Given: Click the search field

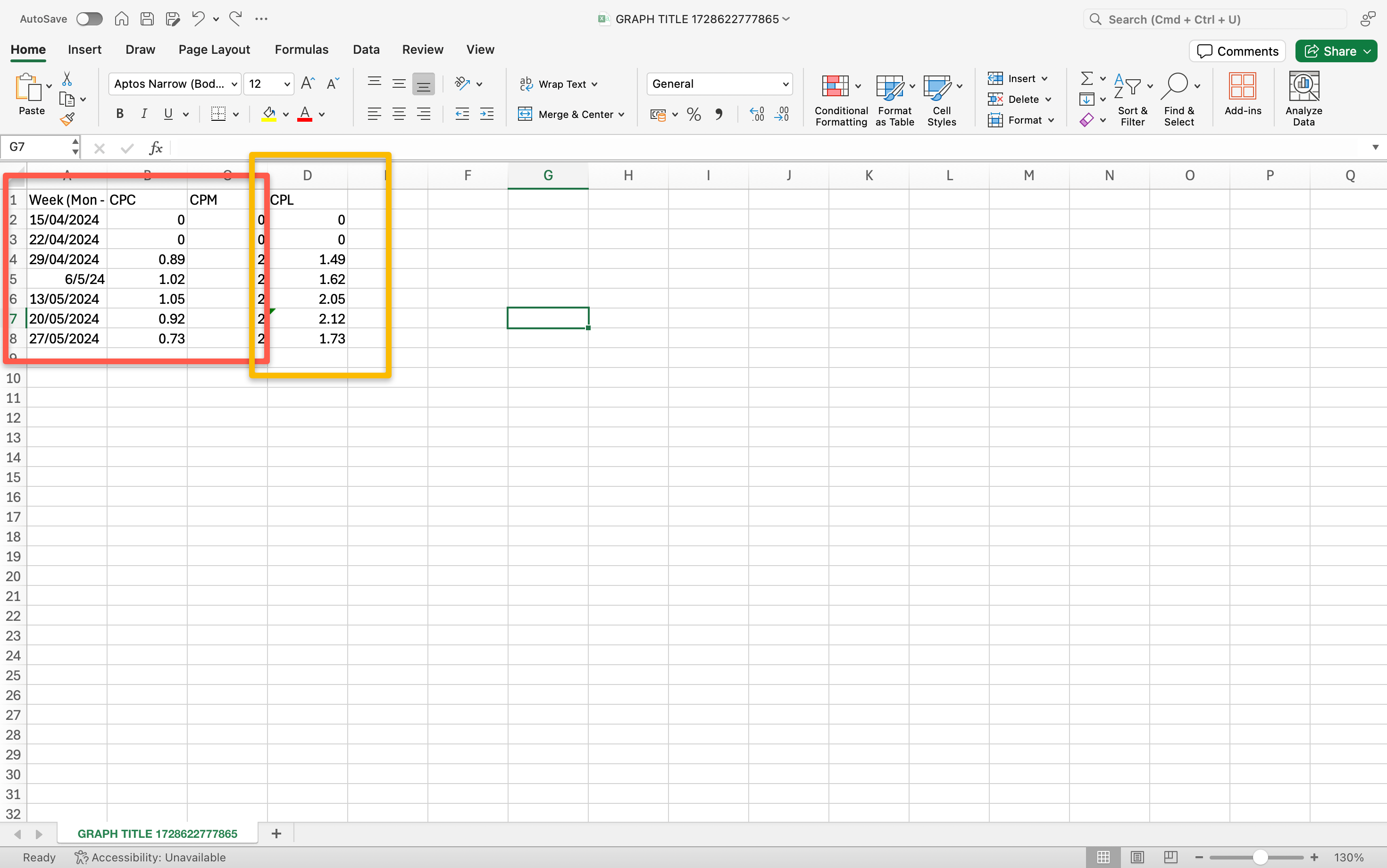Looking at the screenshot, I should coord(1215,19).
